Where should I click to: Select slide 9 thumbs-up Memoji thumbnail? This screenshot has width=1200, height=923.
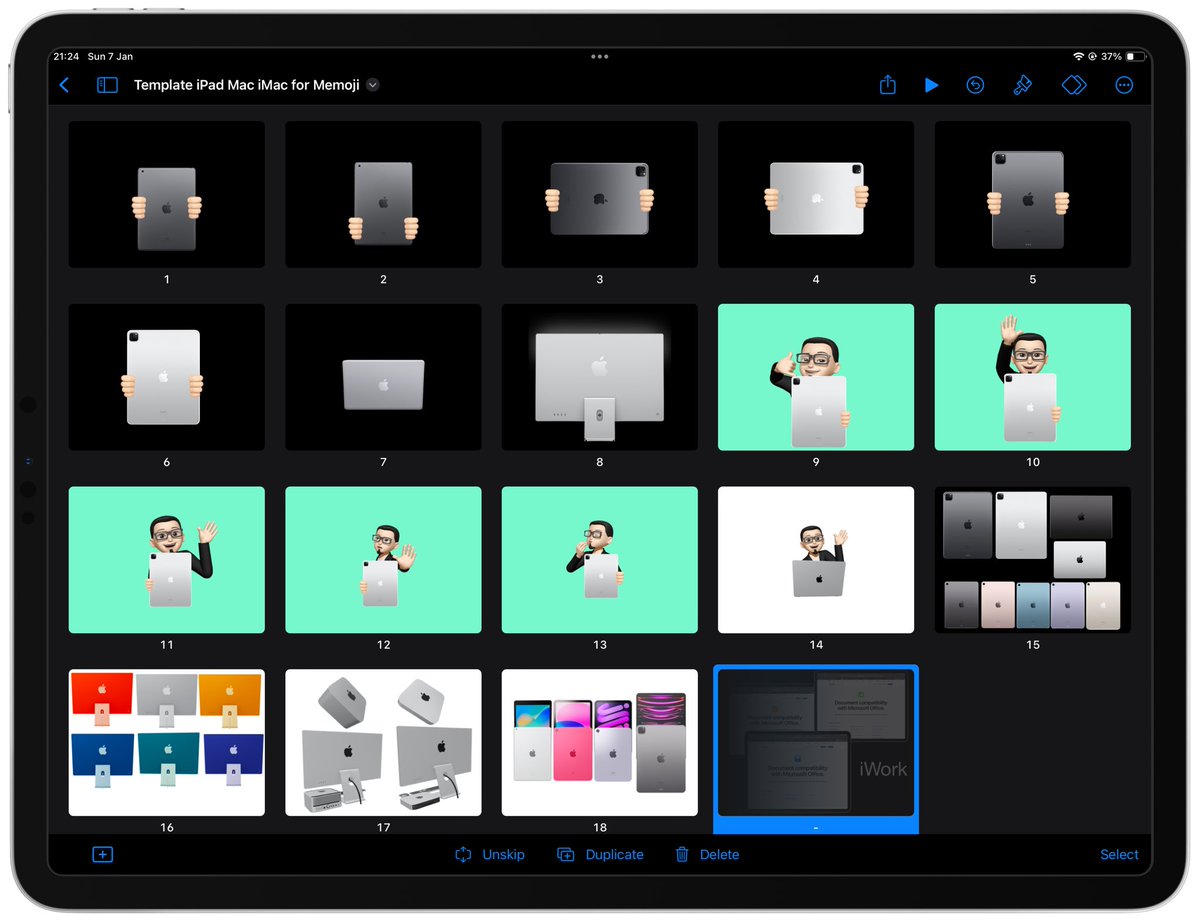pos(816,377)
